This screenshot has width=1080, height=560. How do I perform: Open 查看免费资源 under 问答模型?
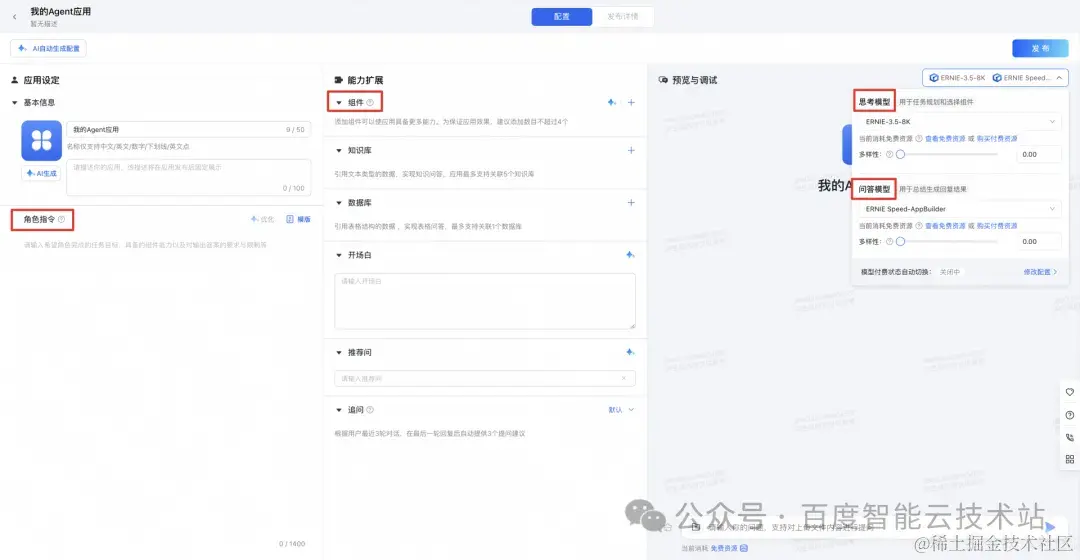pos(945,226)
